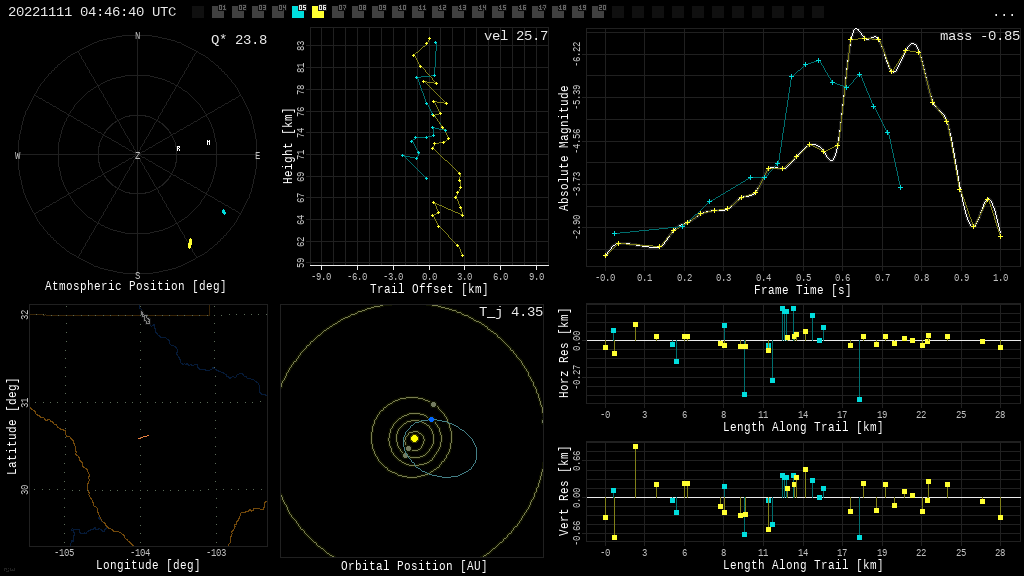
Task: Click the T_j 4.35 value
Action: 511,312
